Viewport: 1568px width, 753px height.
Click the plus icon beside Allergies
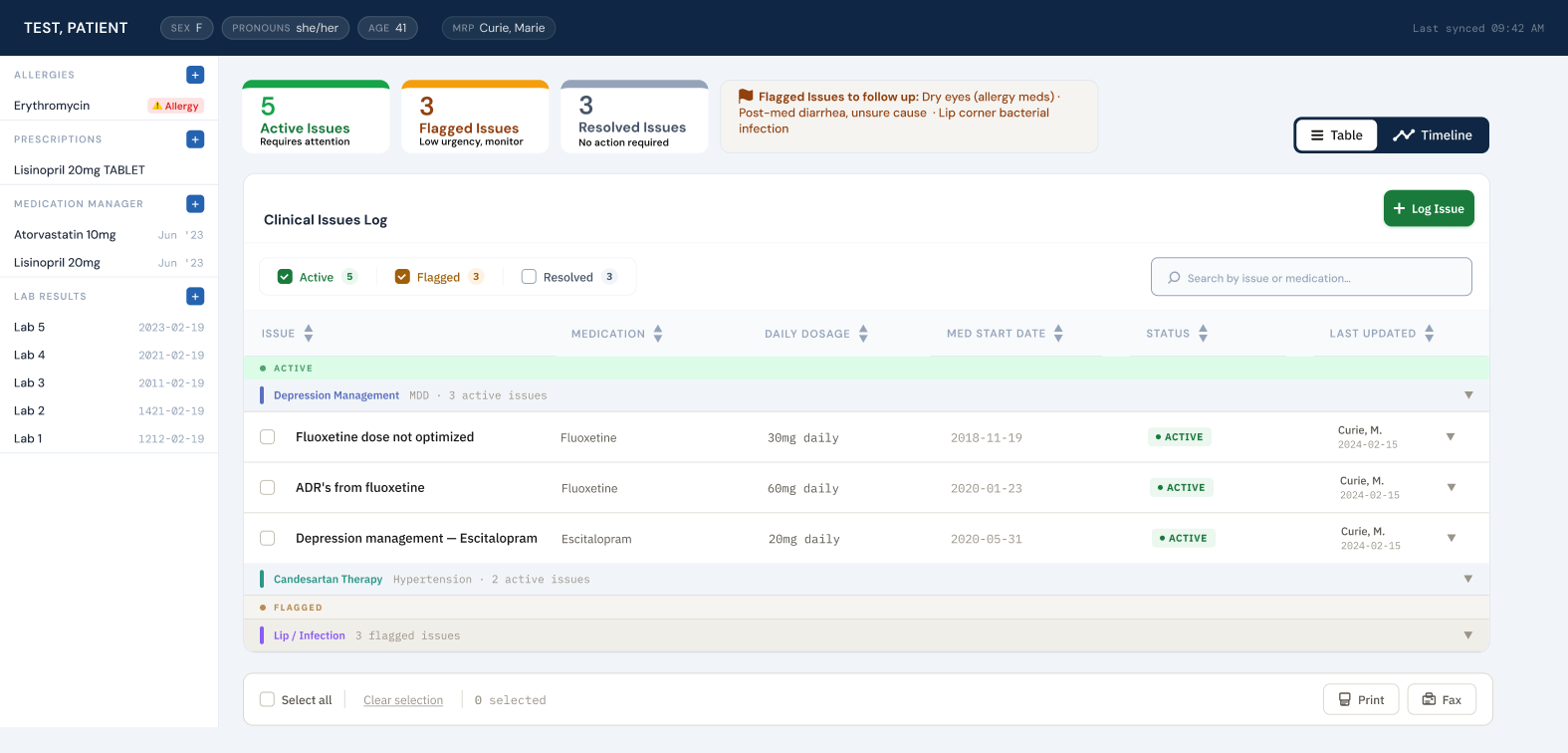tap(195, 75)
